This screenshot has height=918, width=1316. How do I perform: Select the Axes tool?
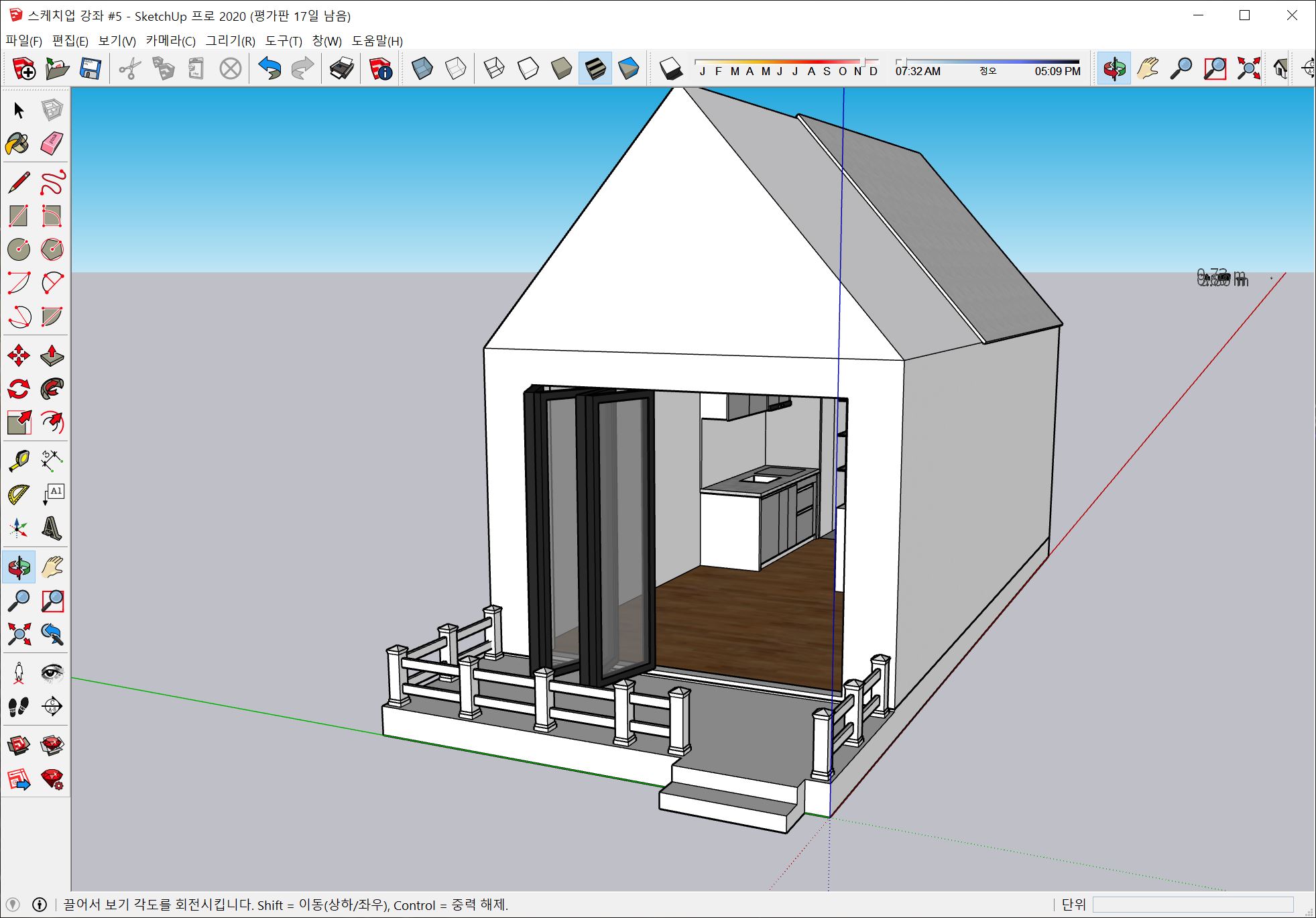tap(19, 528)
